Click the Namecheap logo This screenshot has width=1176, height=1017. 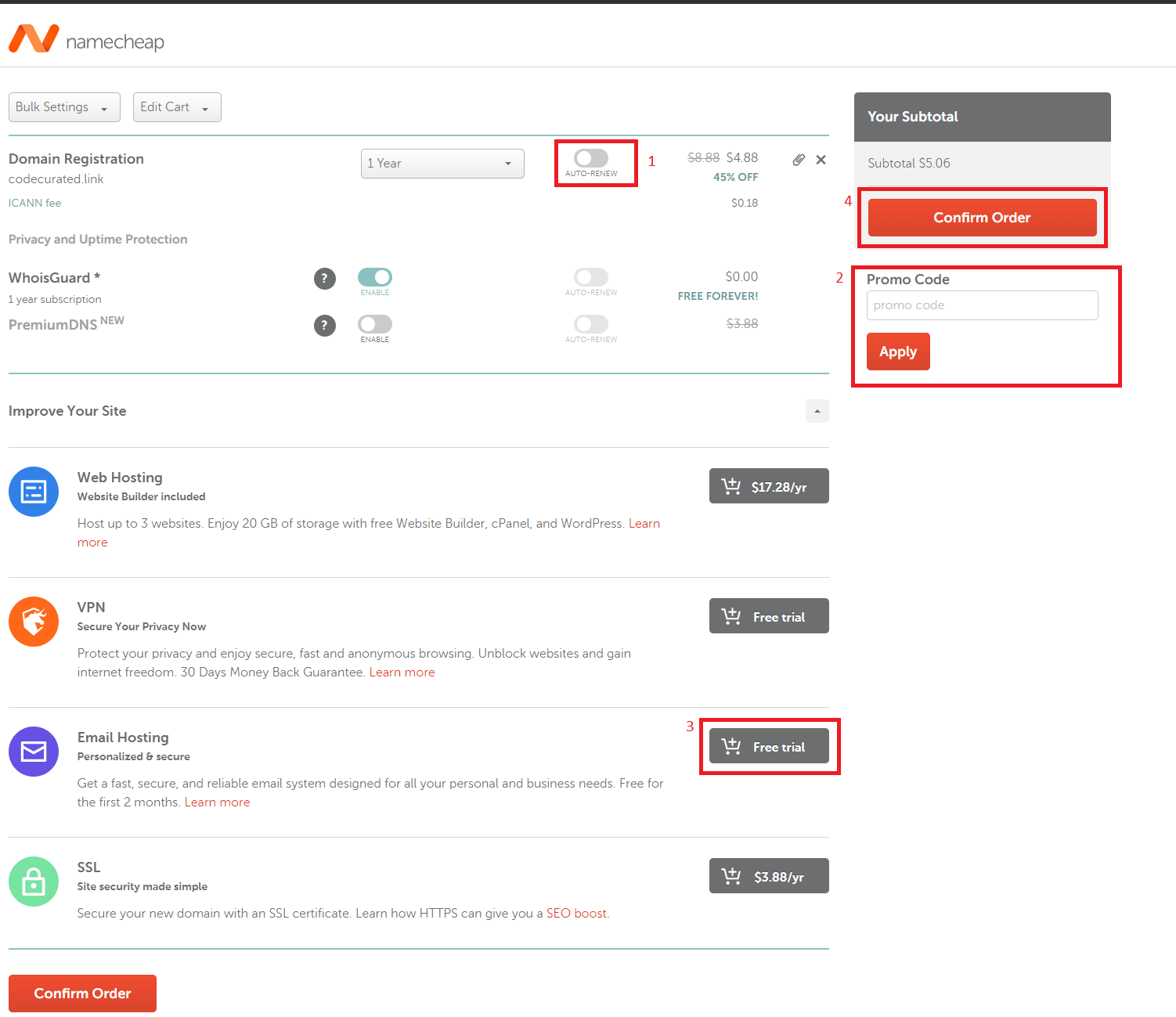pos(86,39)
